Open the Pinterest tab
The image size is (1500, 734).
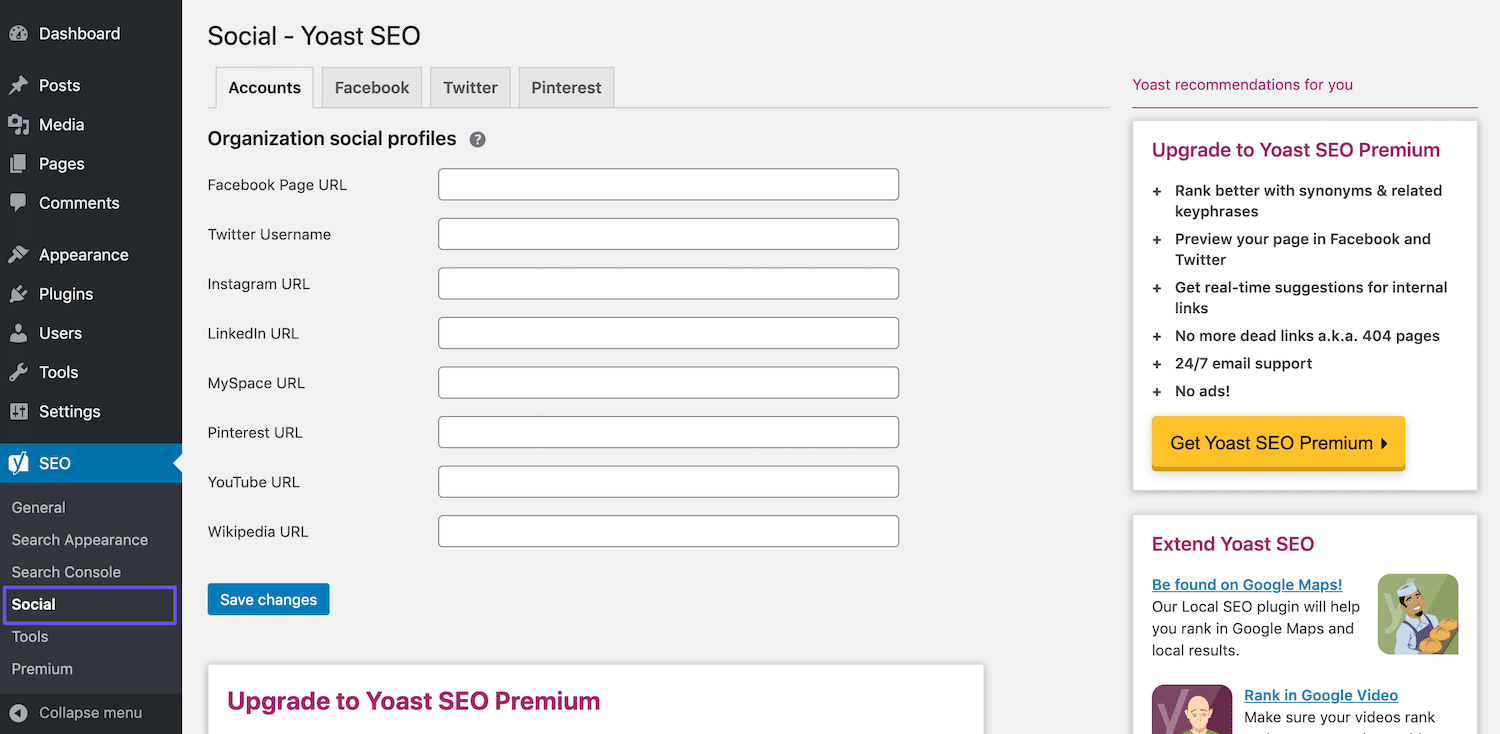(x=566, y=87)
